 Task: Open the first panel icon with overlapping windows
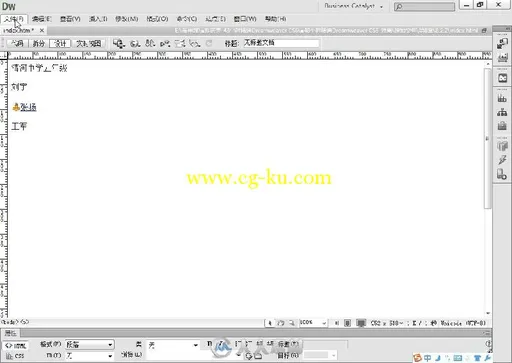[x=502, y=44]
